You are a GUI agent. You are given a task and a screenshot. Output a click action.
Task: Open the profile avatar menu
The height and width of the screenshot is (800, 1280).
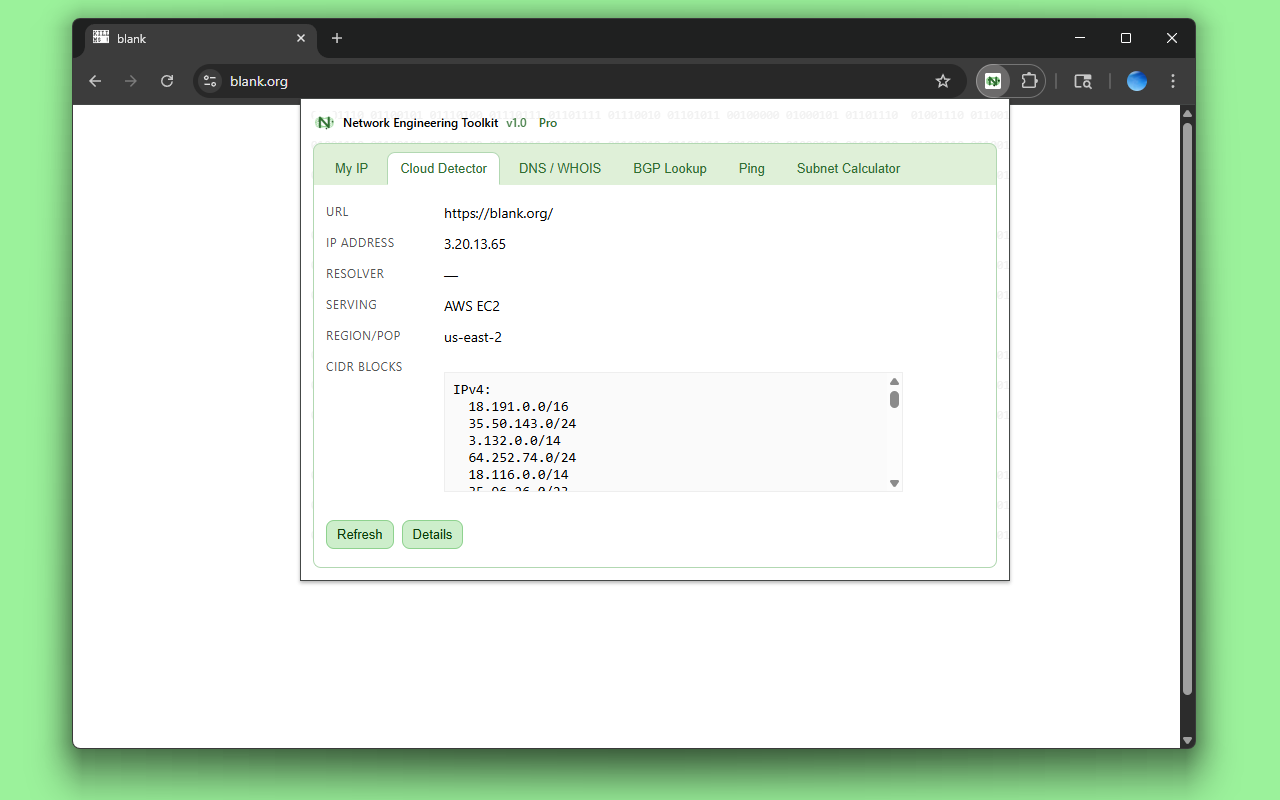1137,81
